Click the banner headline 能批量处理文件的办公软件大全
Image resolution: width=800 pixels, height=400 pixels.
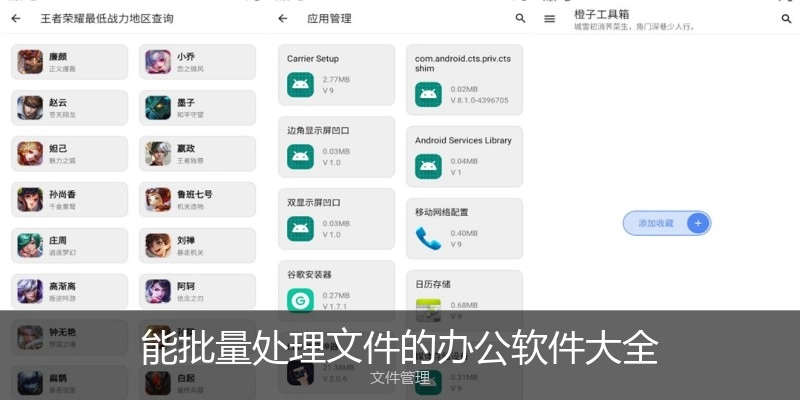click(x=399, y=347)
